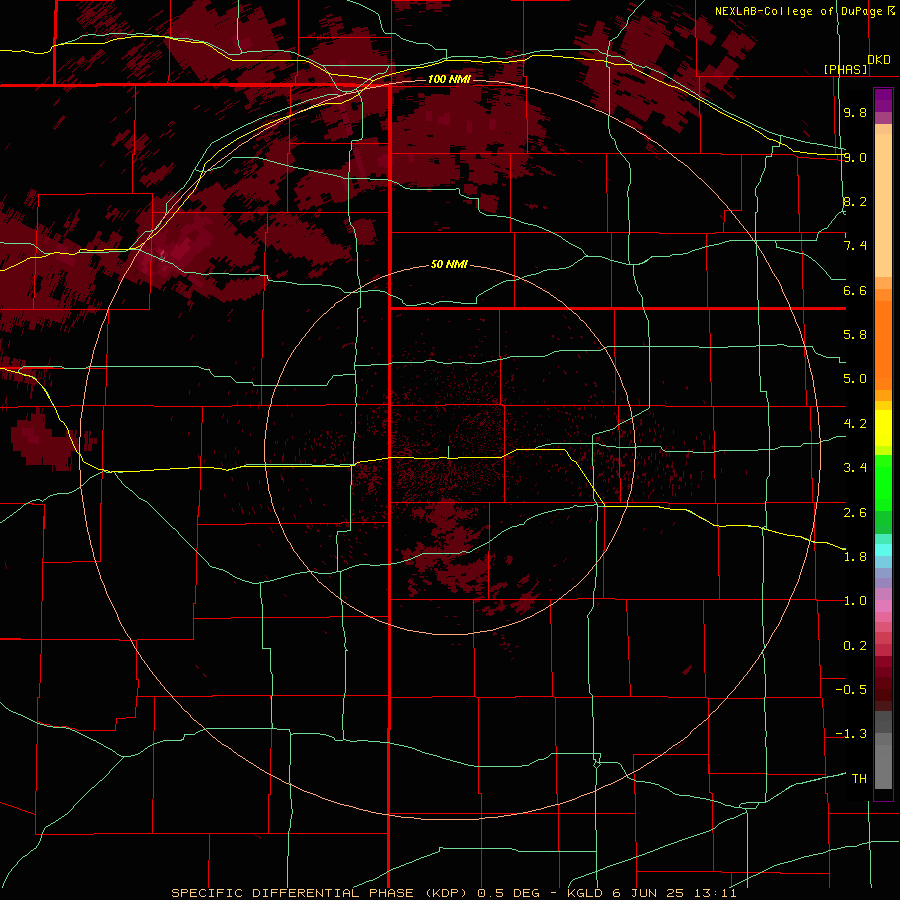900x900 pixels.
Task: Click the 6 JUN 25 date text
Action: point(649,893)
